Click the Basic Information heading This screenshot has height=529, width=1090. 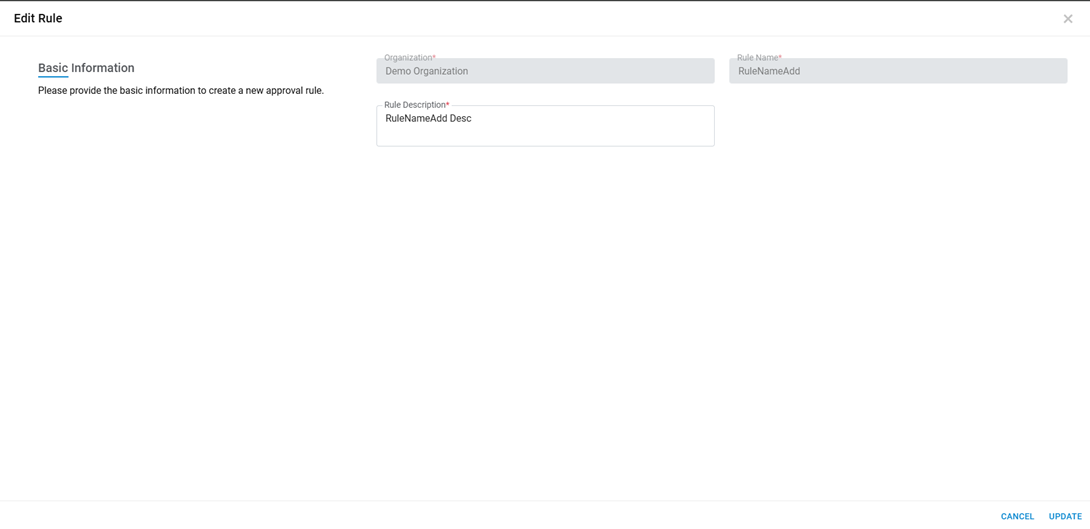86,68
